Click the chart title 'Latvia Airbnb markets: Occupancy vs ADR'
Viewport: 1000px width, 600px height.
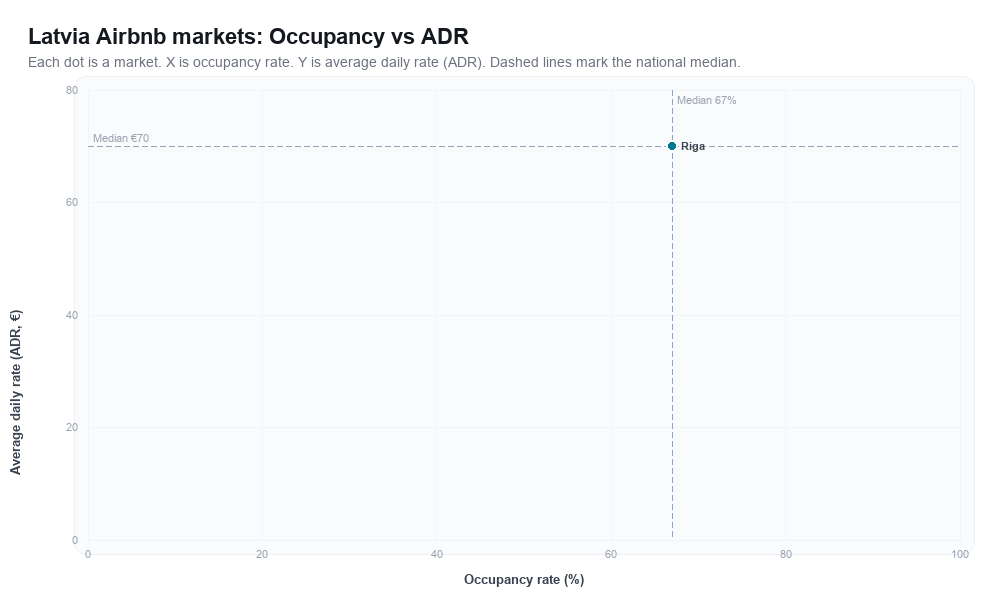pos(248,36)
